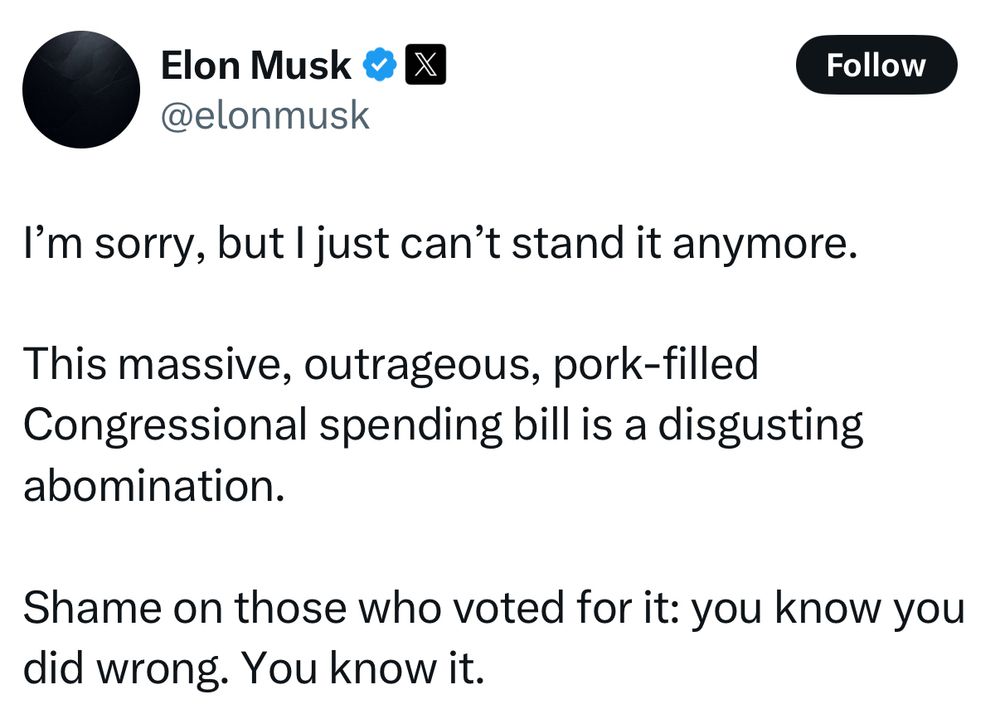Select the word "disgusting"
The image size is (1000, 719).
[x=760, y=426]
